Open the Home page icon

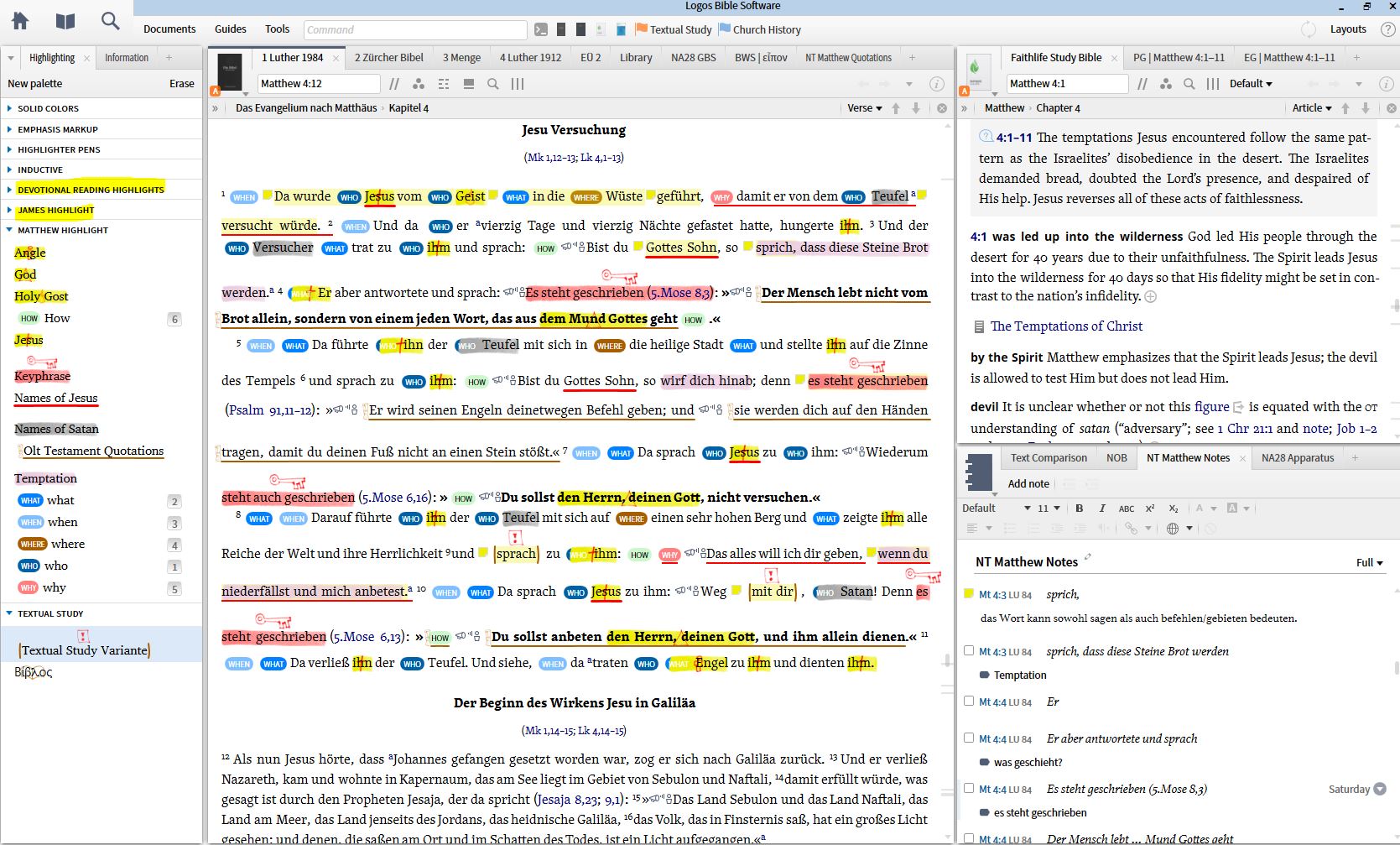(x=19, y=21)
